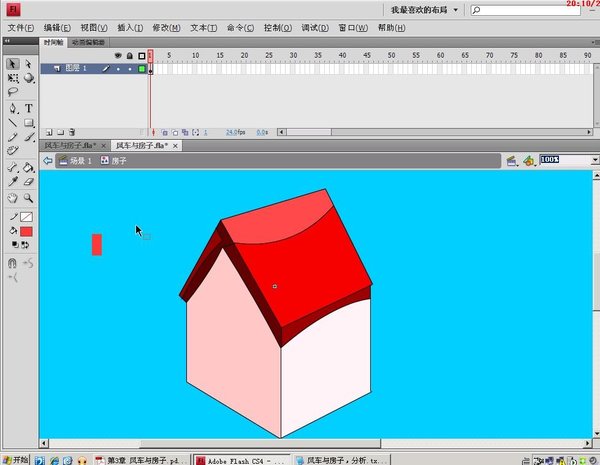Click the new layer folder icon
Screen dimensions: 600x465
click(x=60, y=132)
